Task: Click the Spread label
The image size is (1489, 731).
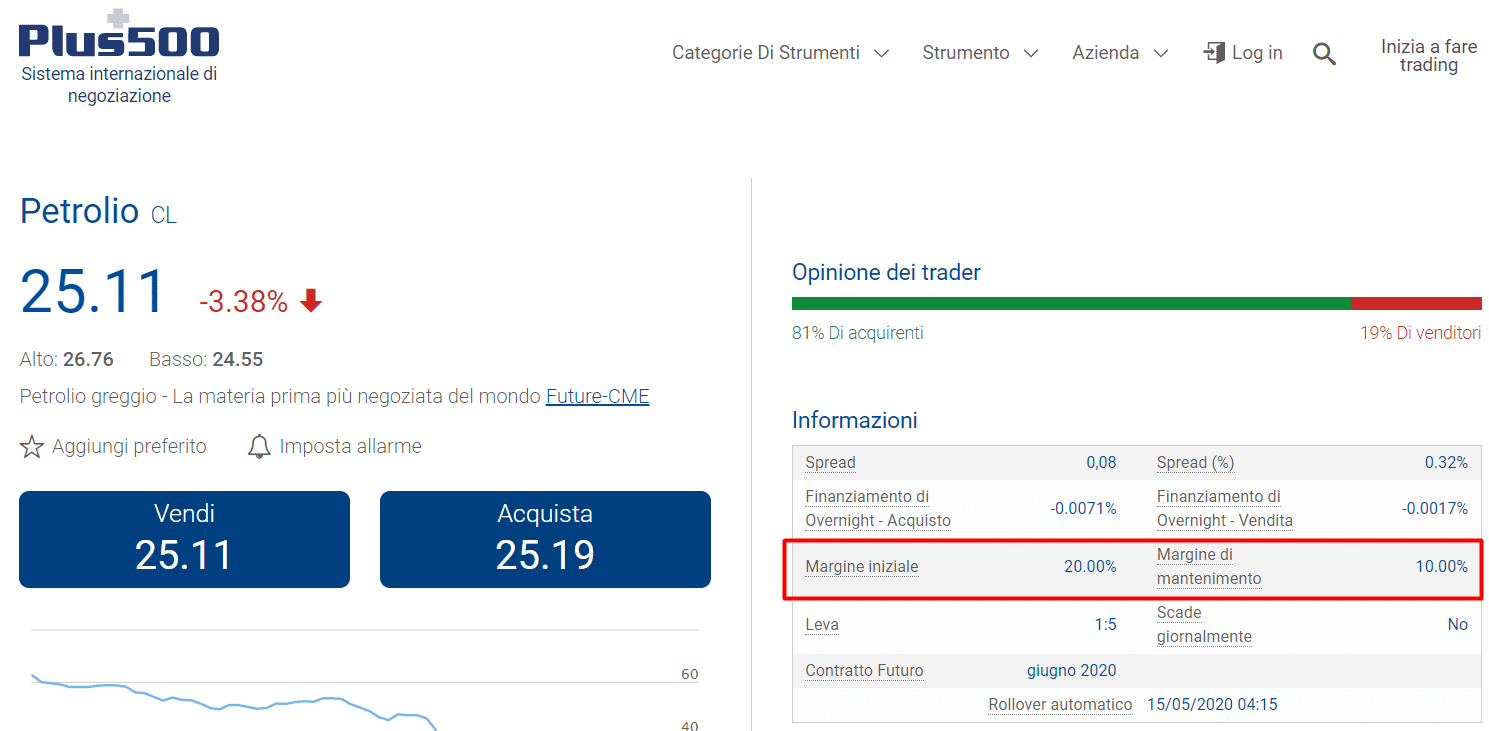Action: tap(830, 463)
